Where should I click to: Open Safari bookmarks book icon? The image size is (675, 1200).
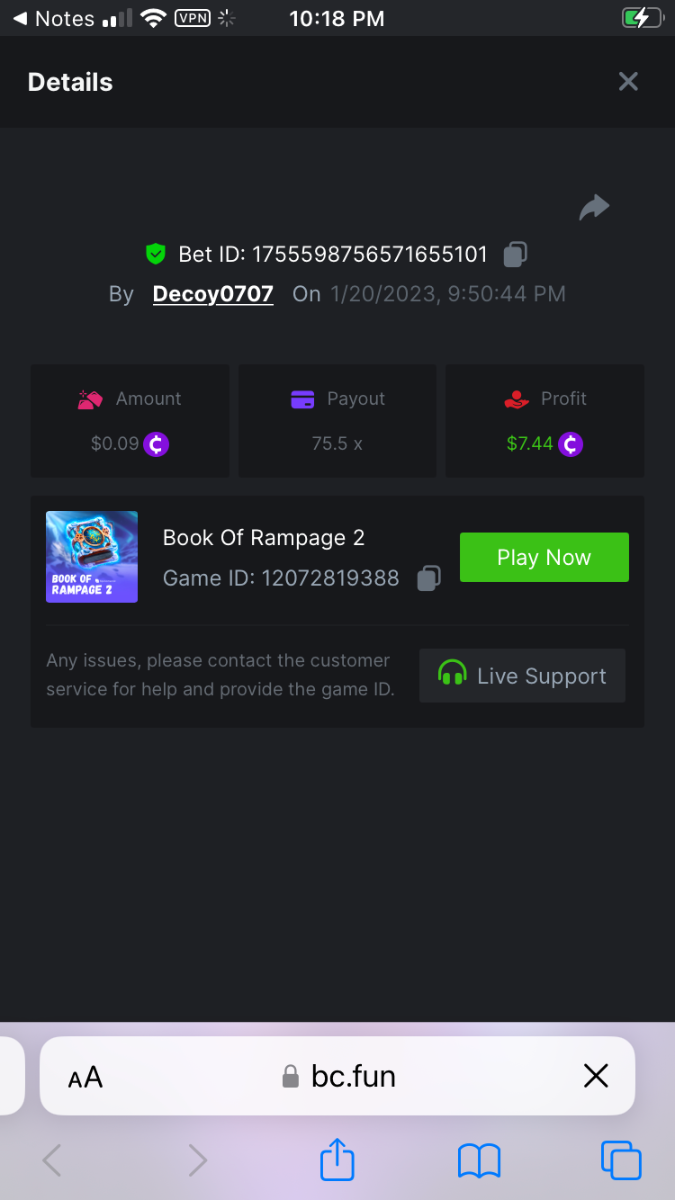(479, 1161)
